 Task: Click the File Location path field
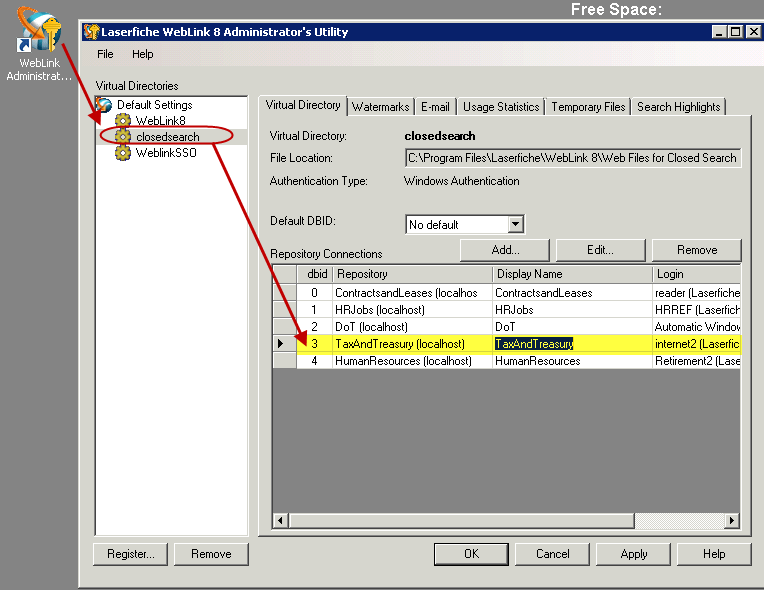pyautogui.click(x=573, y=158)
